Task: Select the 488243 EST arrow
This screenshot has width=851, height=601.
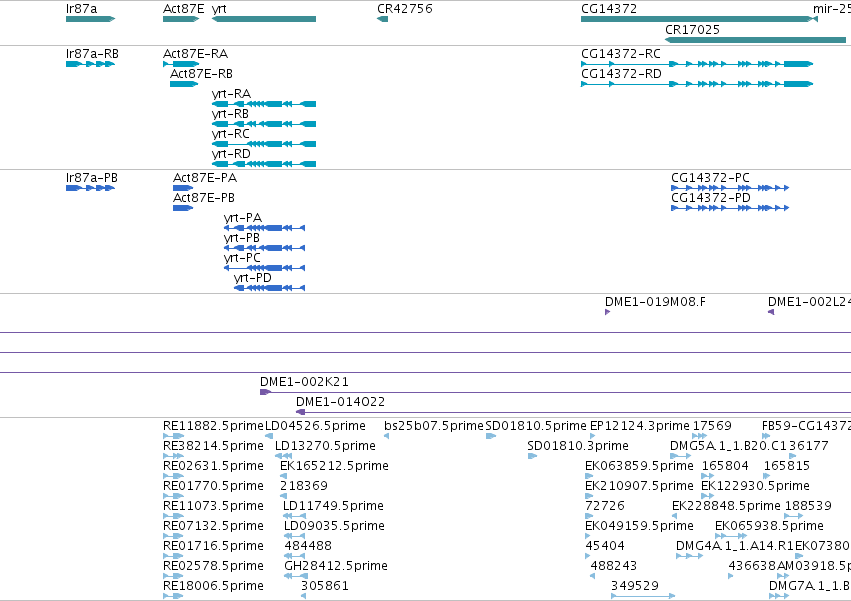Action: [592, 576]
